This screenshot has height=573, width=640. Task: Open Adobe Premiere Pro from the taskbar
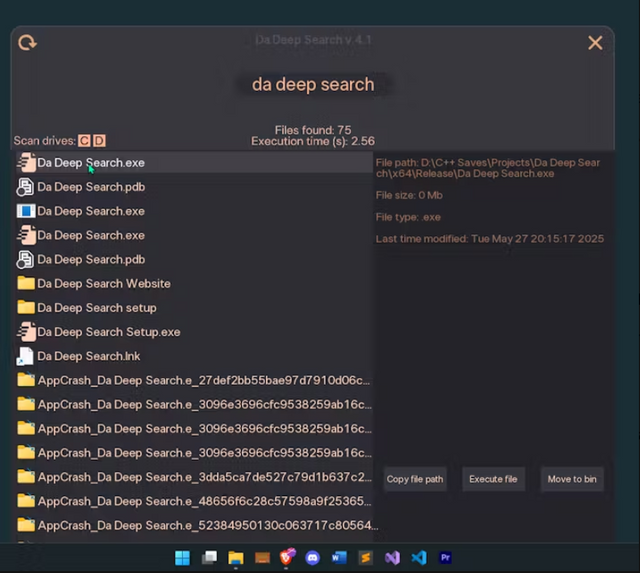[445, 557]
